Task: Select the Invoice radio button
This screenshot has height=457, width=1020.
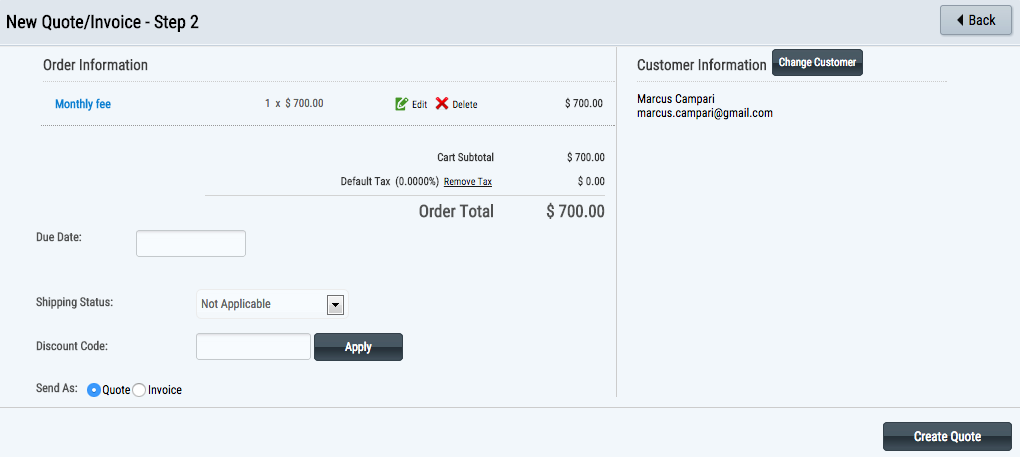Action: (x=139, y=390)
